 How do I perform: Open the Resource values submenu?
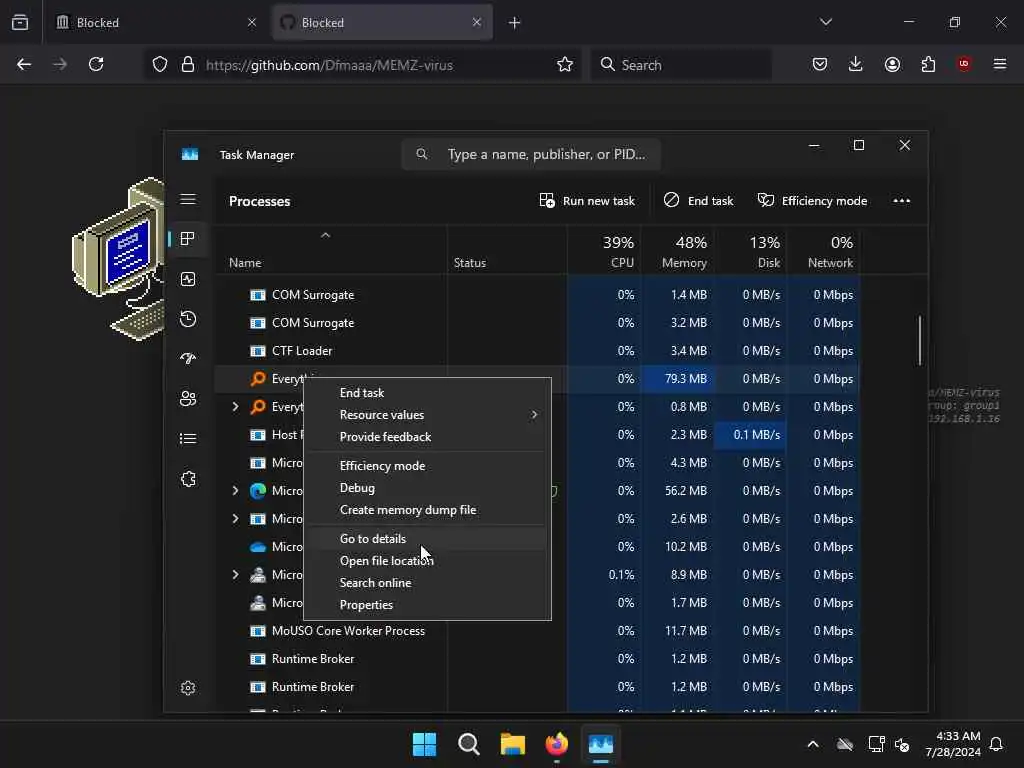click(x=427, y=415)
